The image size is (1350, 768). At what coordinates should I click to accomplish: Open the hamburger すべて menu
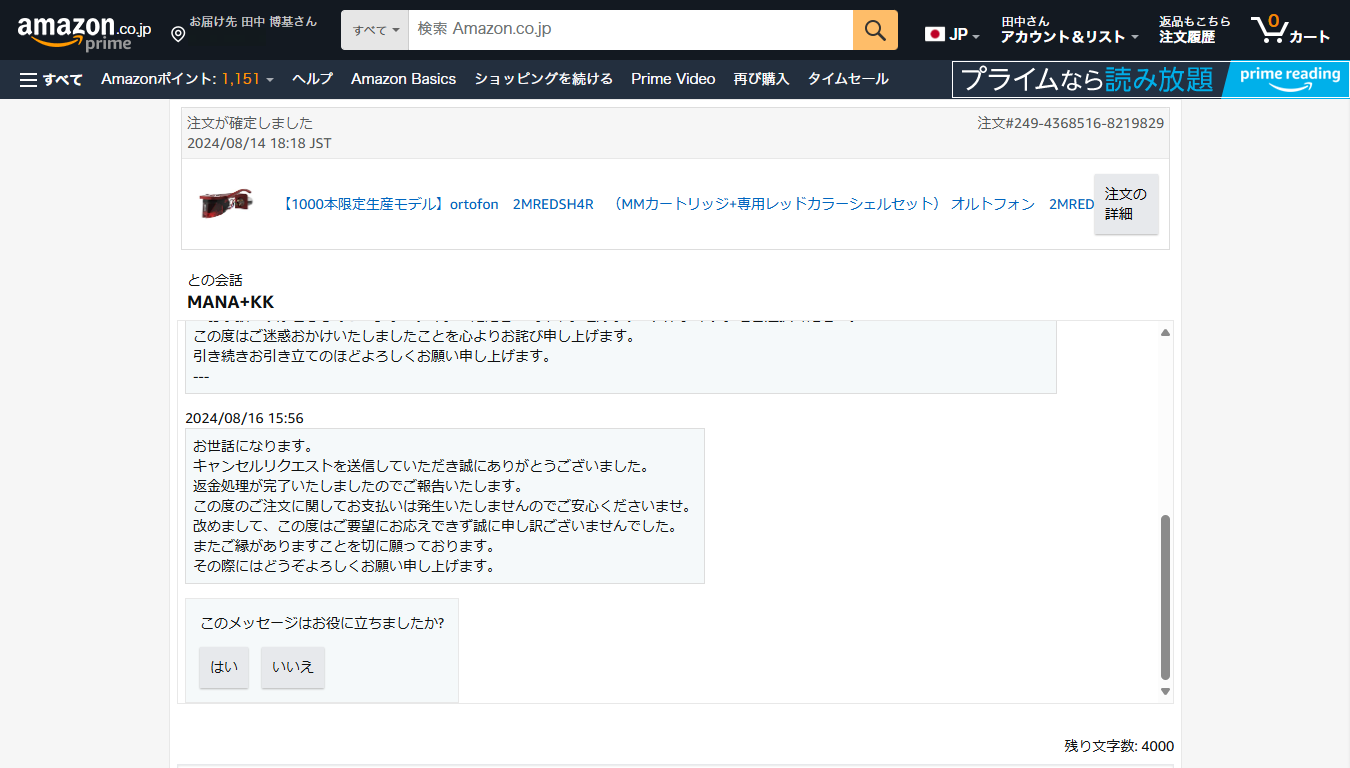[51, 79]
